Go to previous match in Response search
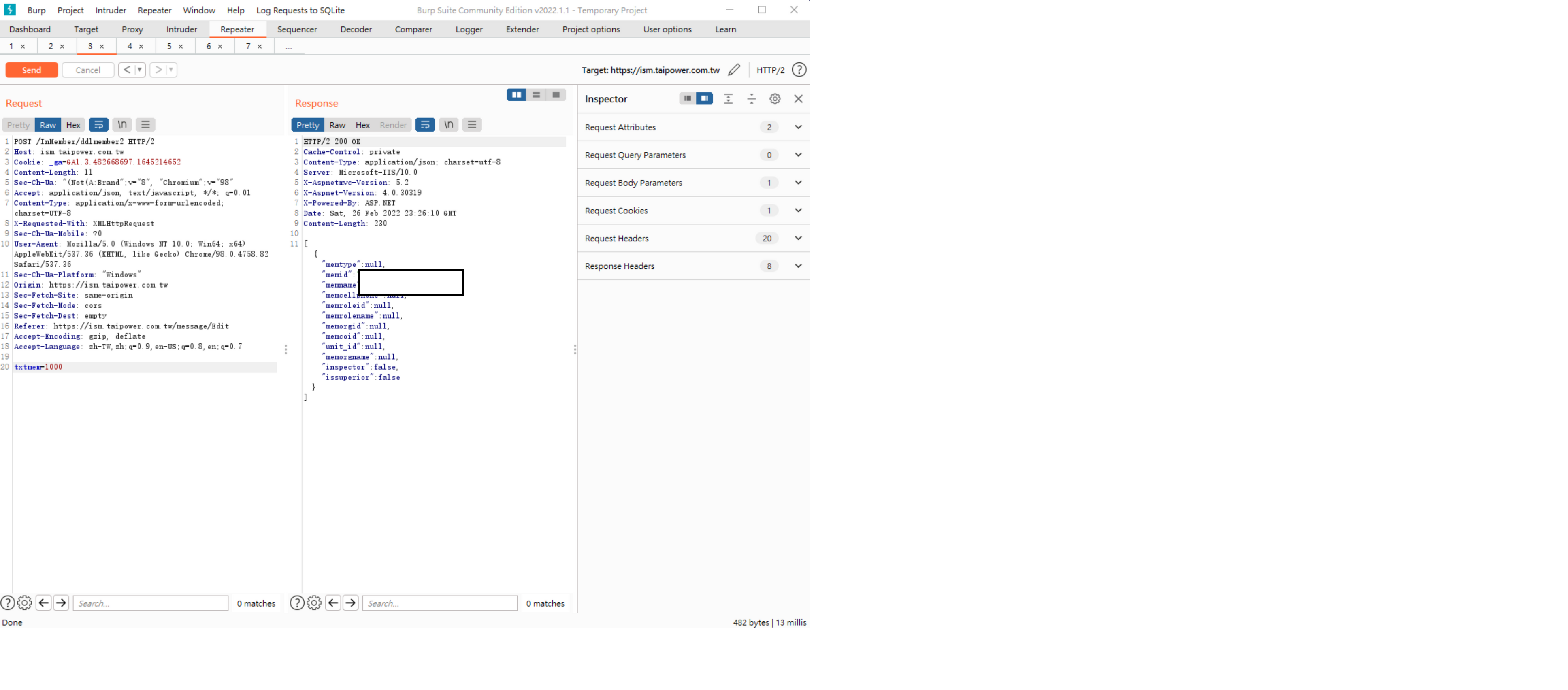 (333, 603)
